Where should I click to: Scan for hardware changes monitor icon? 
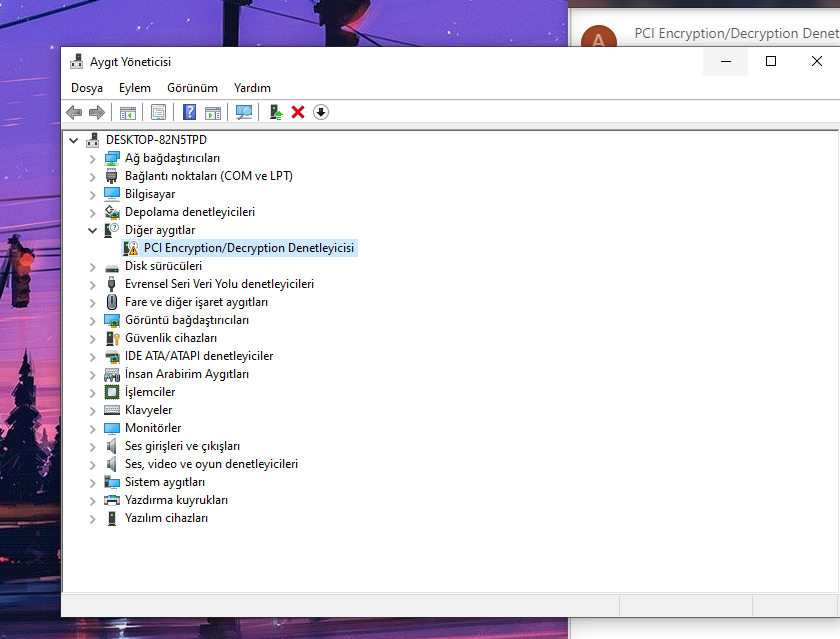pyautogui.click(x=244, y=112)
